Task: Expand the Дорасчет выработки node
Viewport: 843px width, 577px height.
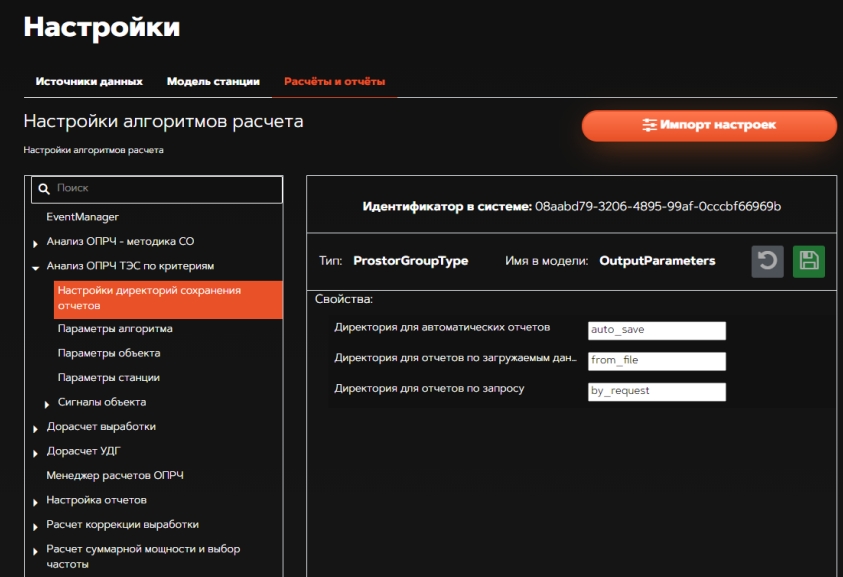Action: (36, 428)
